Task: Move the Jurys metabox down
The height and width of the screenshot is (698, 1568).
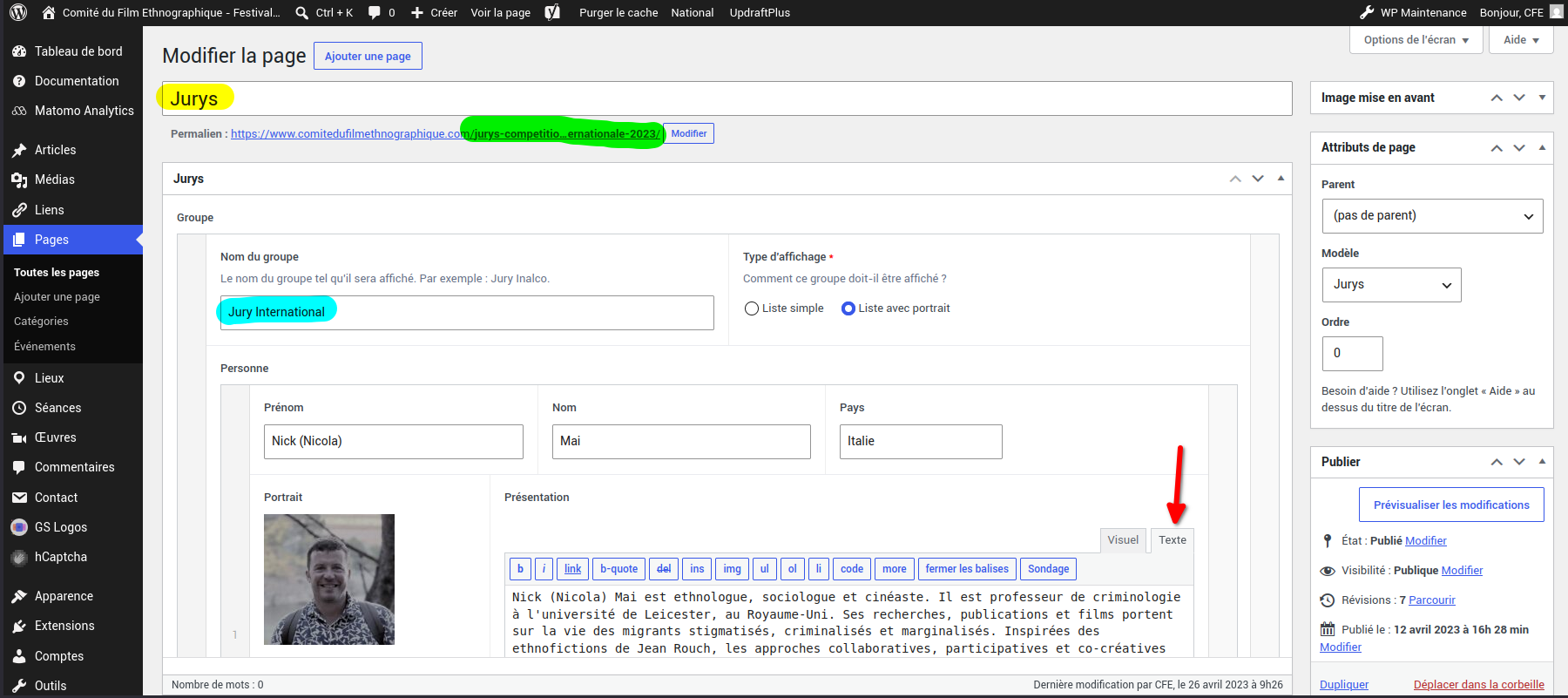Action: tap(1258, 179)
